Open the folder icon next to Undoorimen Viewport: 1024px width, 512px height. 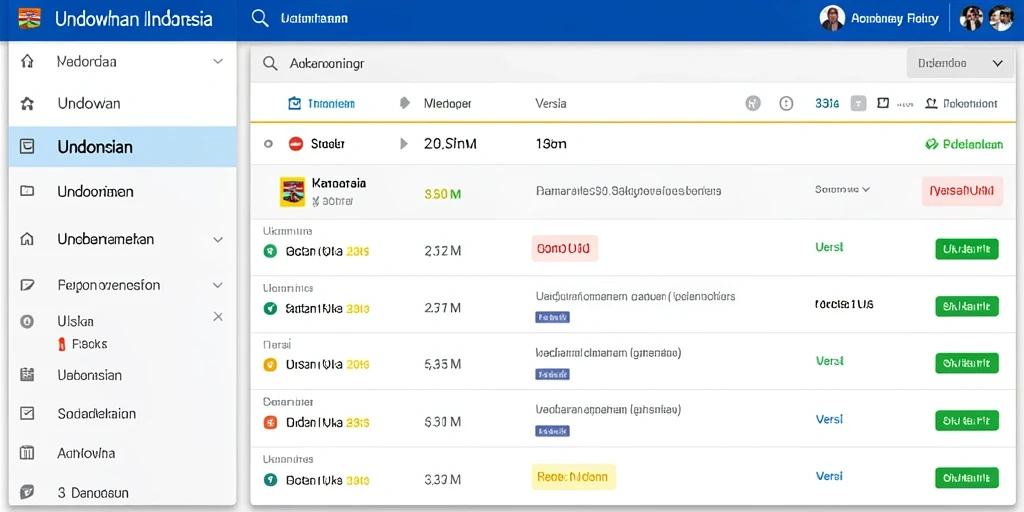27,191
